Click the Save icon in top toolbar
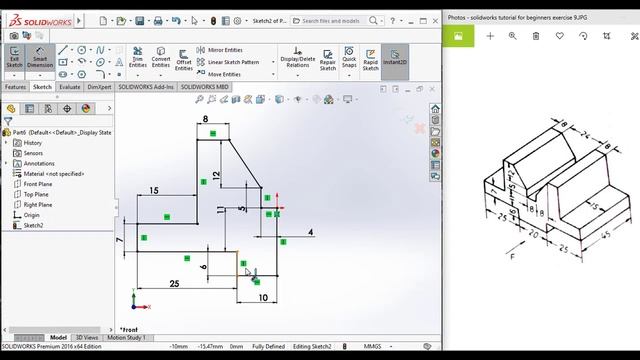The height and width of the screenshot is (360, 640). (x=140, y=20)
